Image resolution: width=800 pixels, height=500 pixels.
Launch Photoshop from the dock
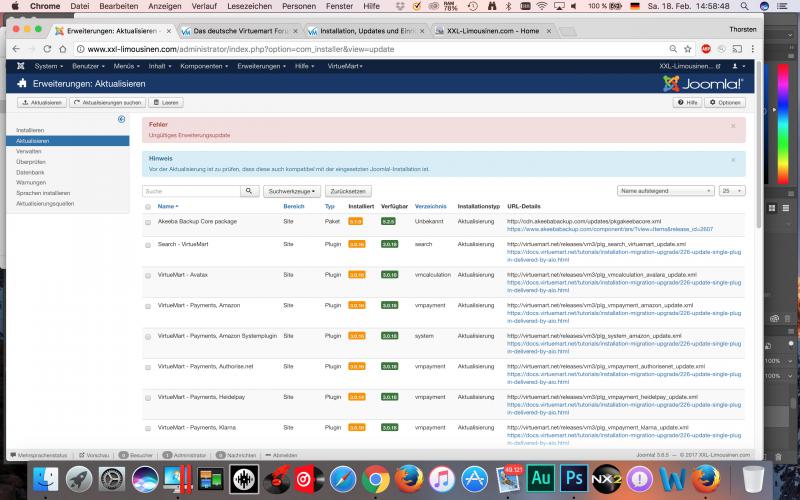pos(573,478)
